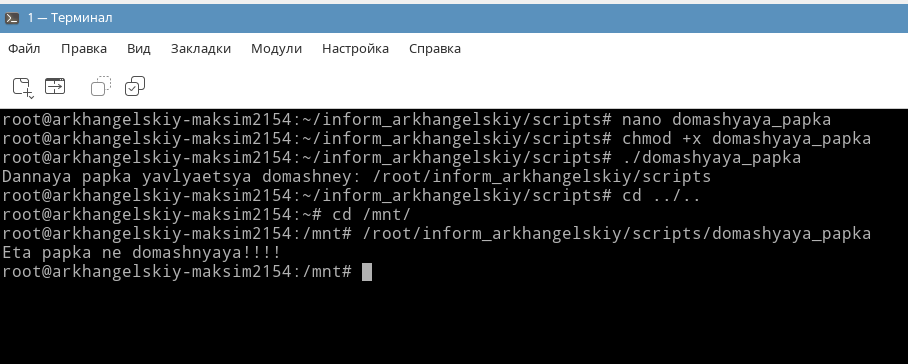Viewport: 908px width, 364px height.
Task: Open the Правка menu
Action: pos(84,49)
